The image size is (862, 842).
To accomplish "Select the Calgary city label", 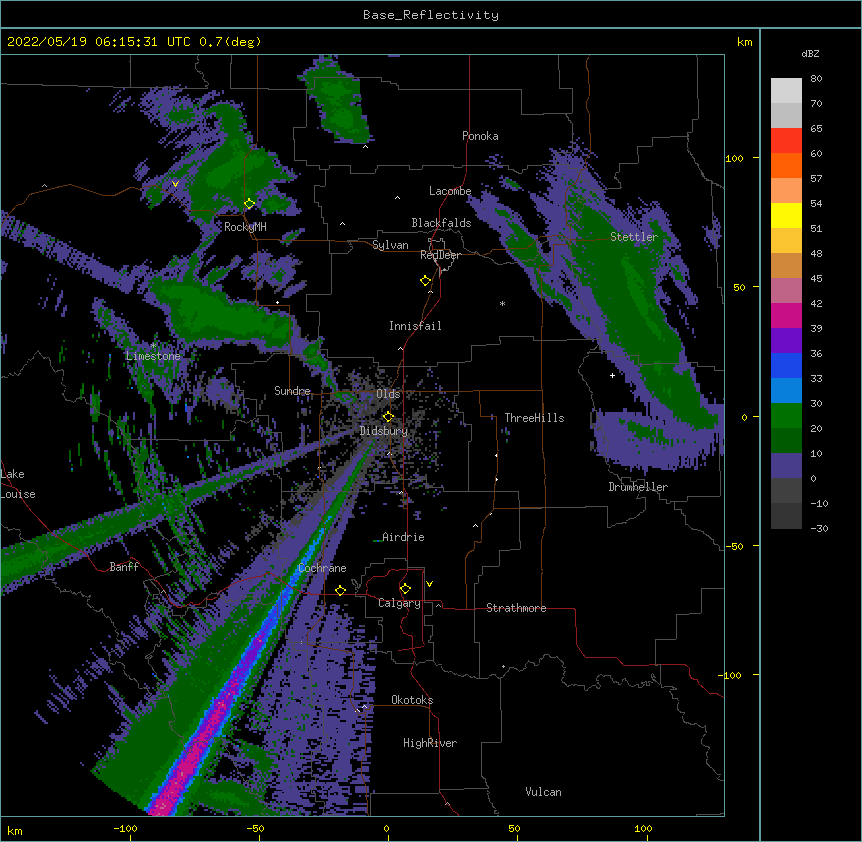I will [x=399, y=603].
